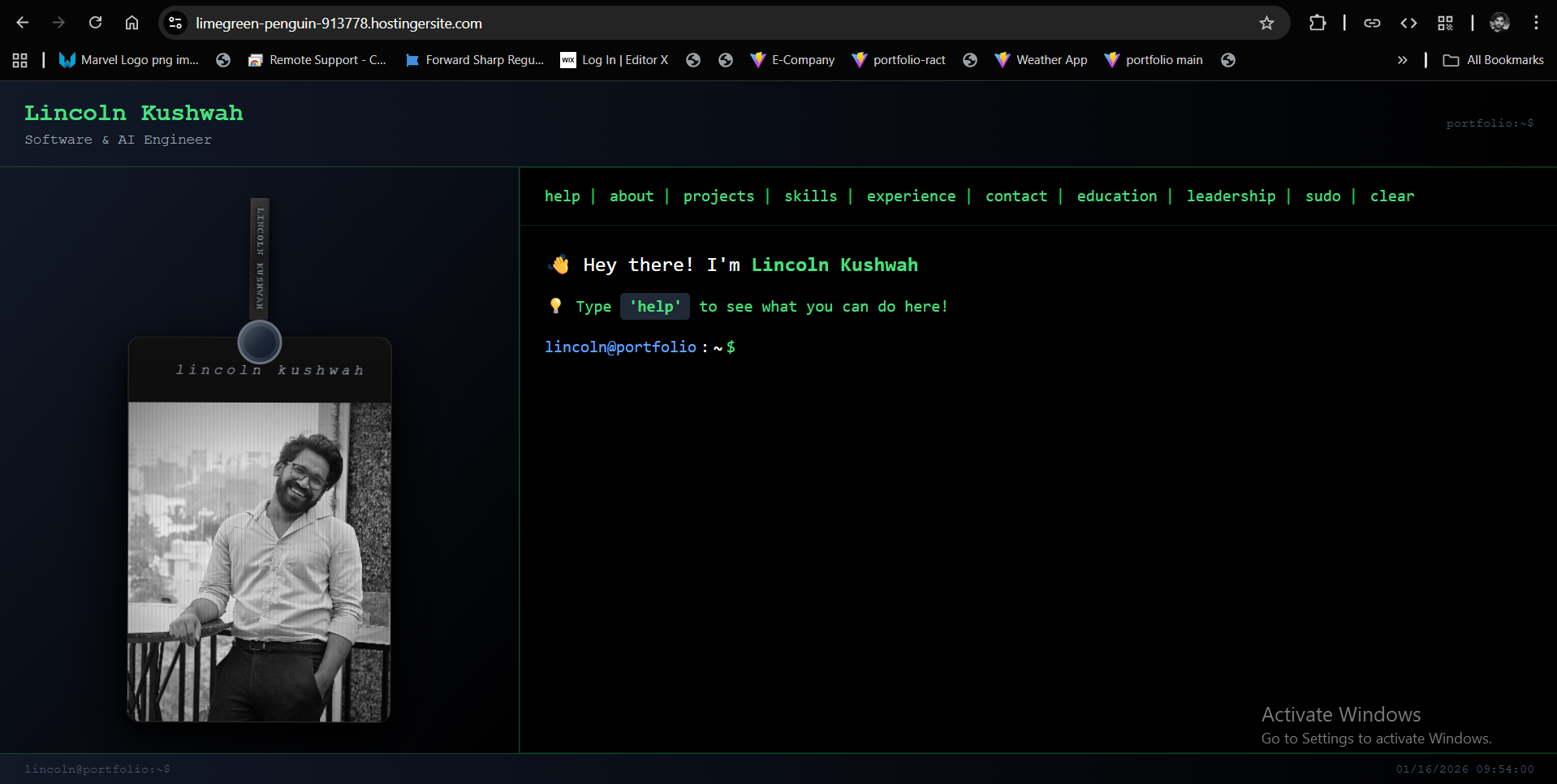The height and width of the screenshot is (784, 1557).
Task: Click the address bar URL
Action: coord(339,24)
